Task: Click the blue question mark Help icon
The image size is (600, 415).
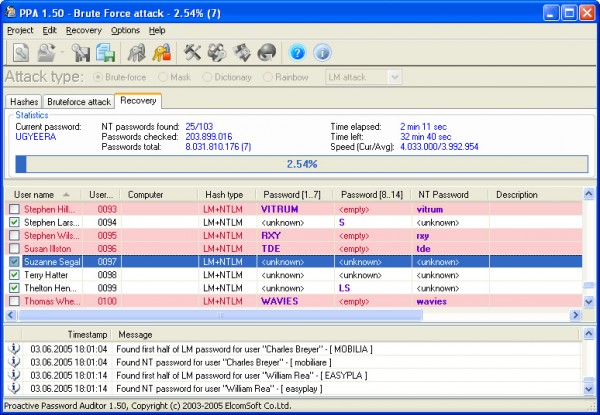Action: point(297,52)
